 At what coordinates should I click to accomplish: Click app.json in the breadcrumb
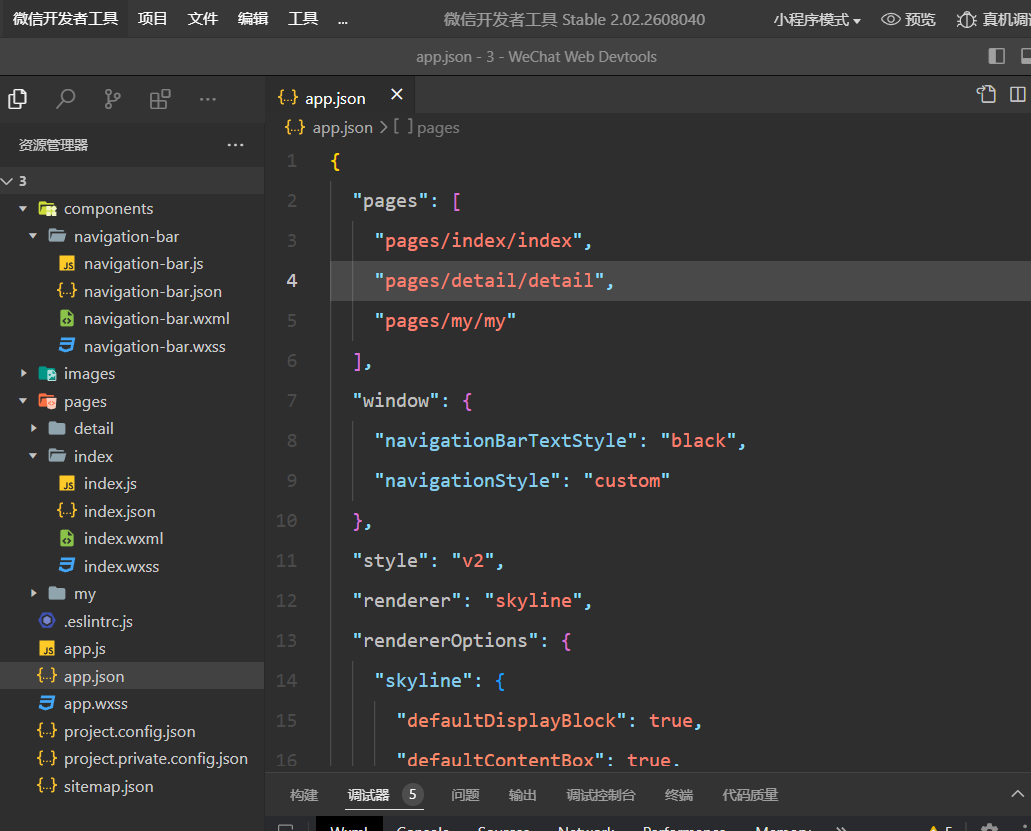tap(342, 128)
